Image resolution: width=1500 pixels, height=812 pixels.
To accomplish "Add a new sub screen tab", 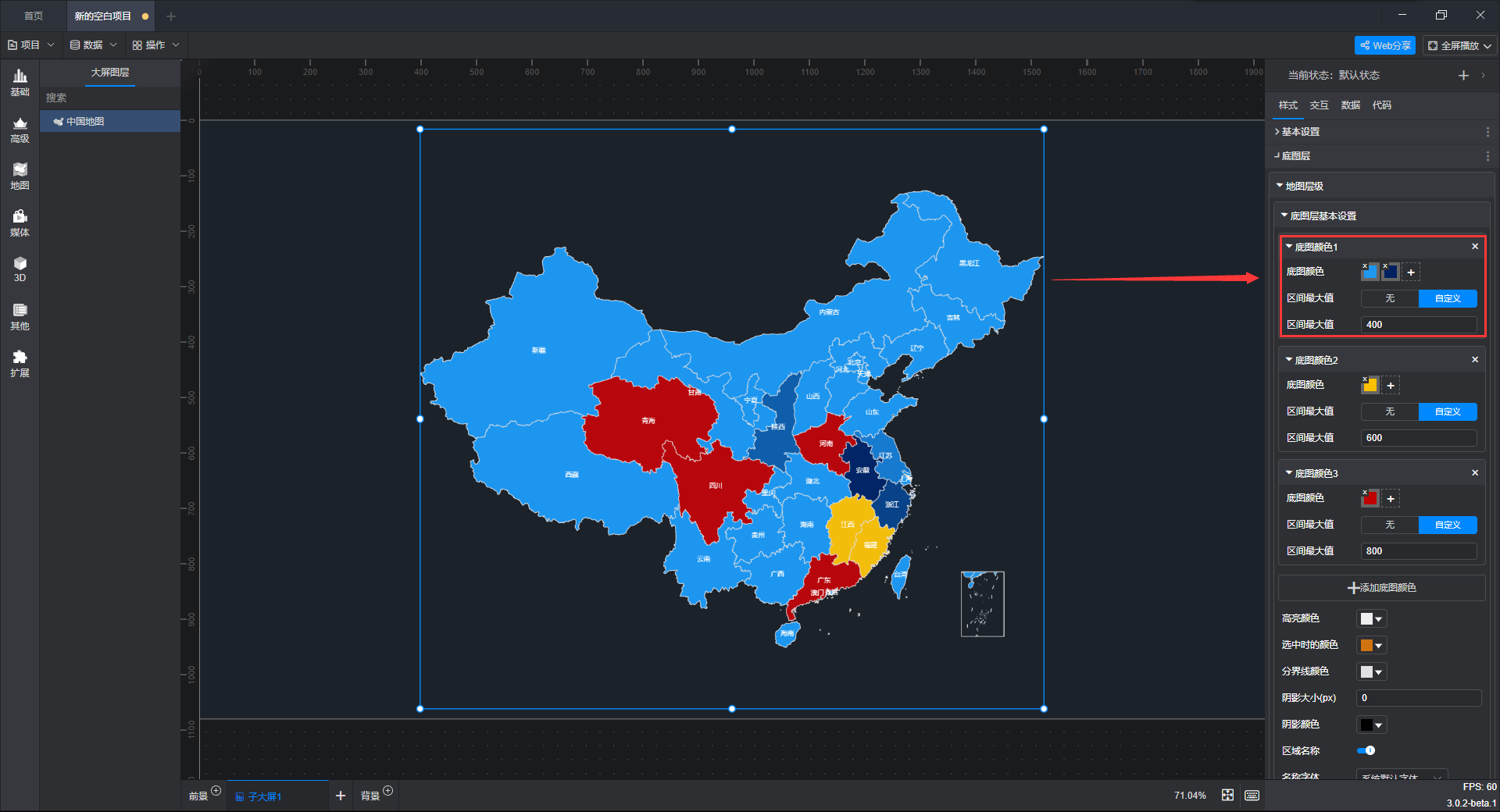I will coord(341,796).
